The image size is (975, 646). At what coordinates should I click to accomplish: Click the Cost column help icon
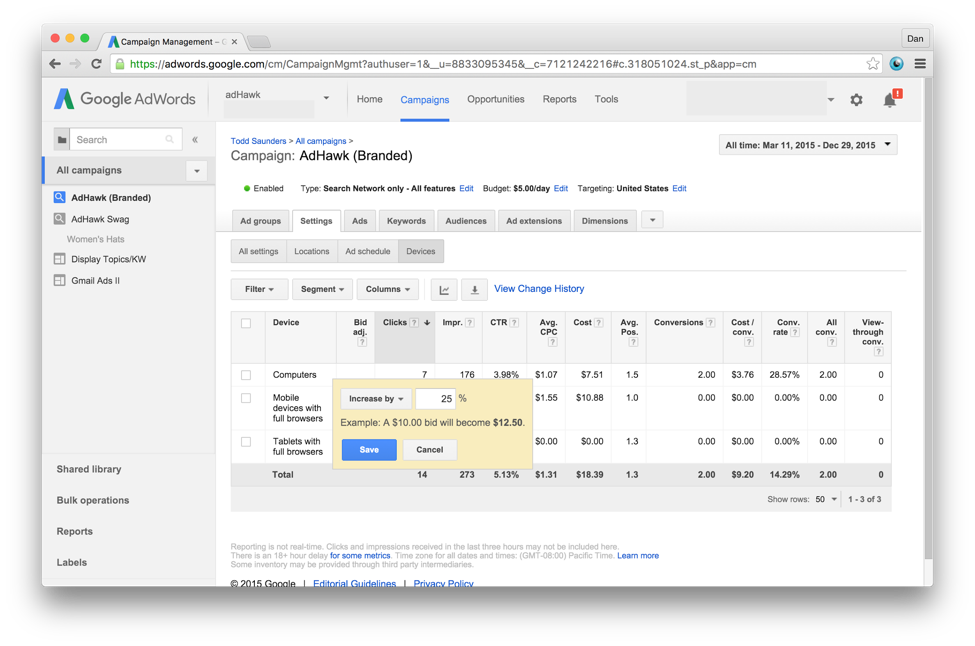[x=599, y=323]
